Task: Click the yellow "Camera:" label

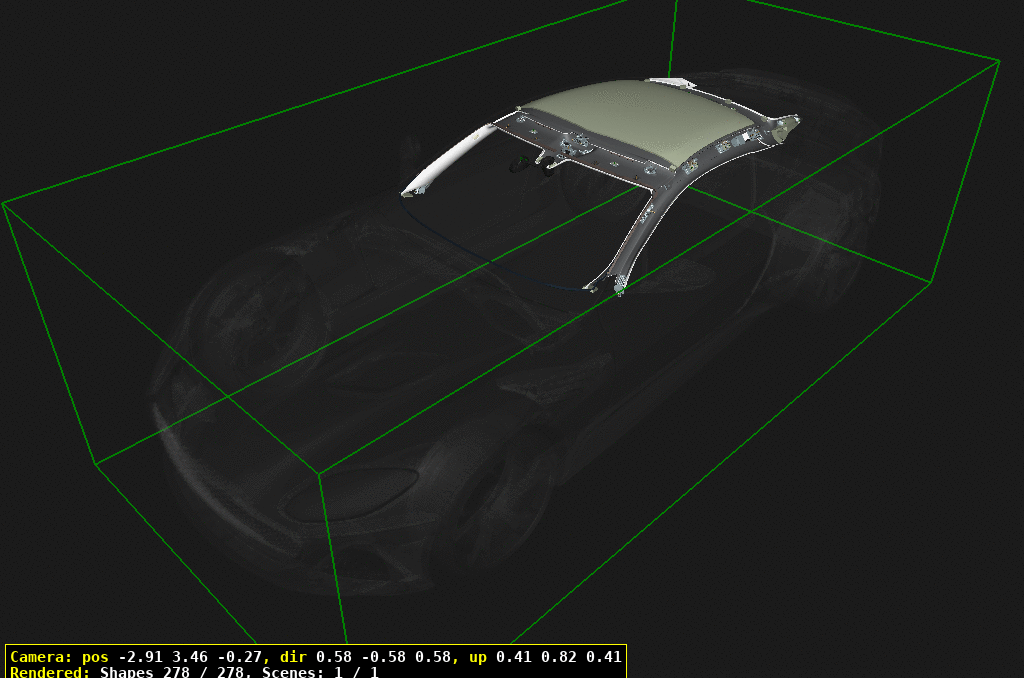Action: [x=40, y=657]
